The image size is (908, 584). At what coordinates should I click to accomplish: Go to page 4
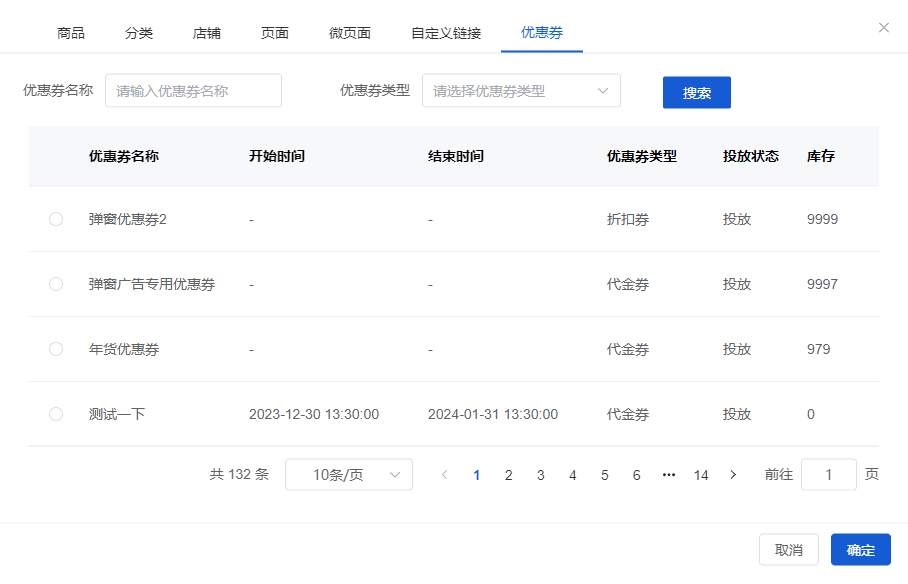click(x=573, y=475)
